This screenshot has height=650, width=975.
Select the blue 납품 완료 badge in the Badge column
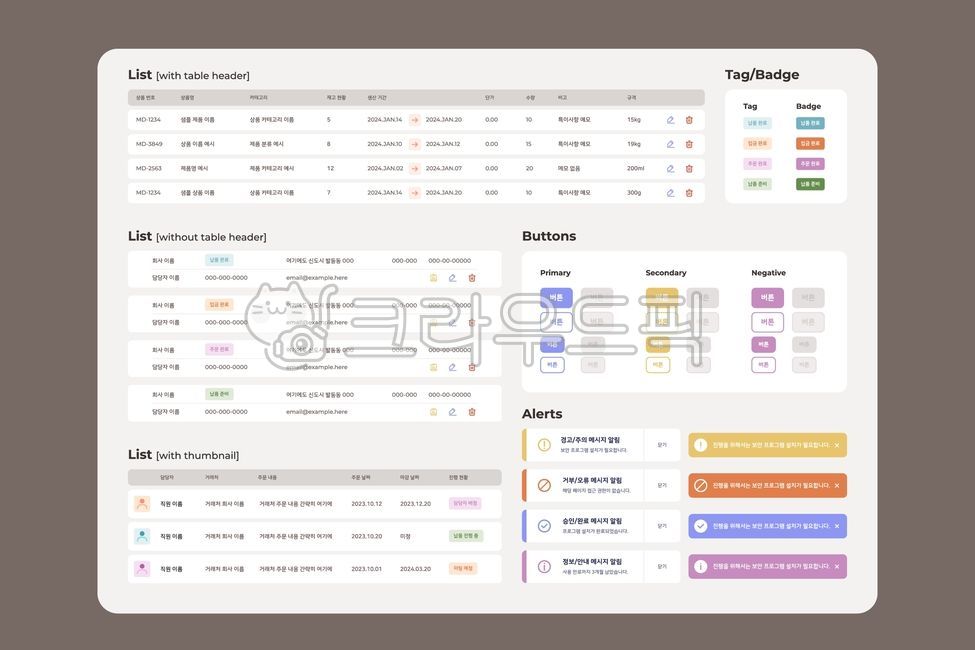[x=810, y=121]
